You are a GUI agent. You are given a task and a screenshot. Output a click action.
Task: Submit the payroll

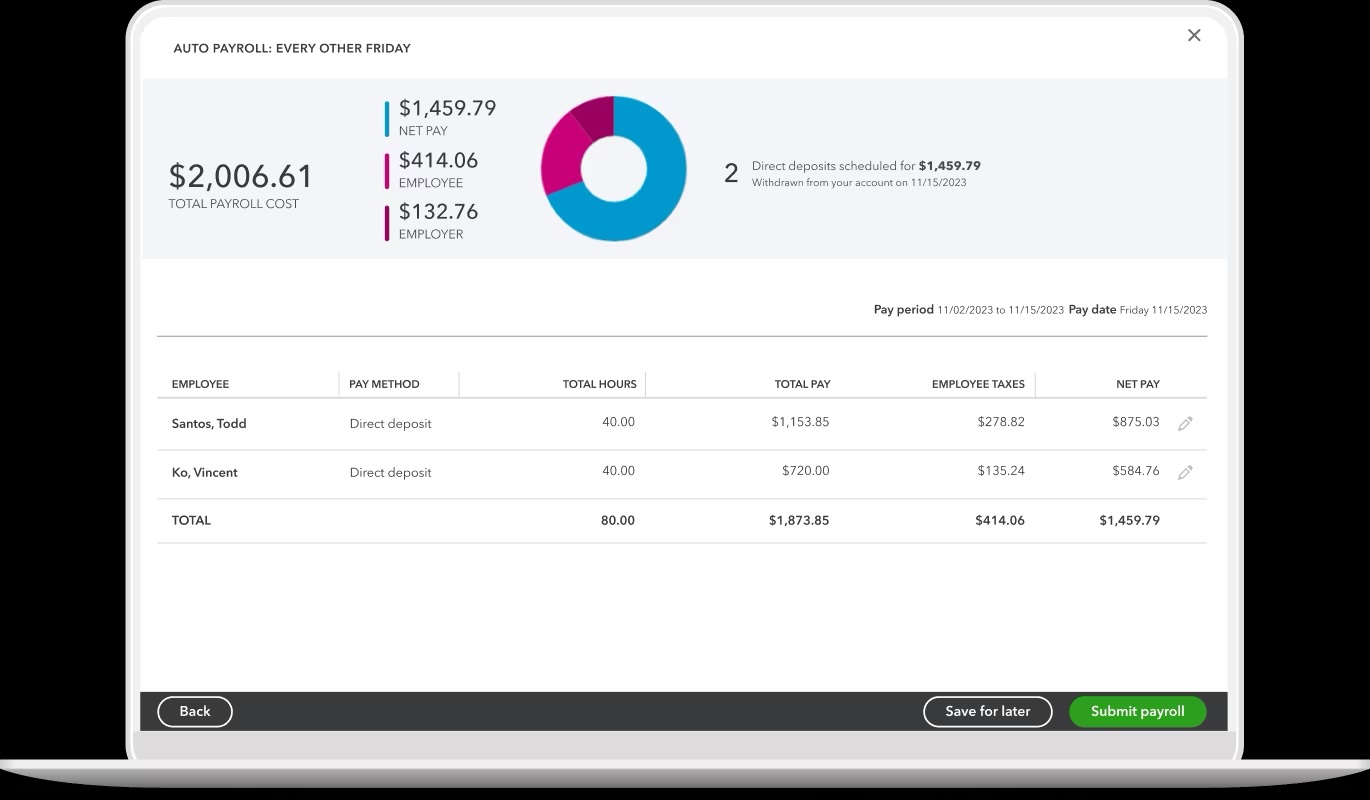[x=1137, y=712]
